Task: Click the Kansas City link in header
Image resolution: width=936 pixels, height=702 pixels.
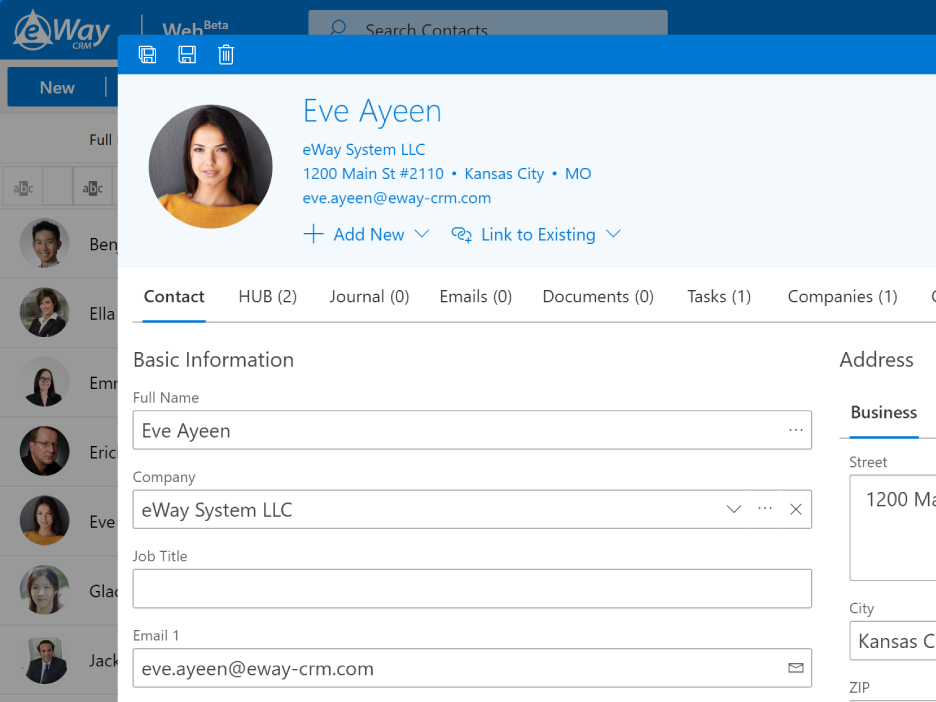Action: [504, 174]
